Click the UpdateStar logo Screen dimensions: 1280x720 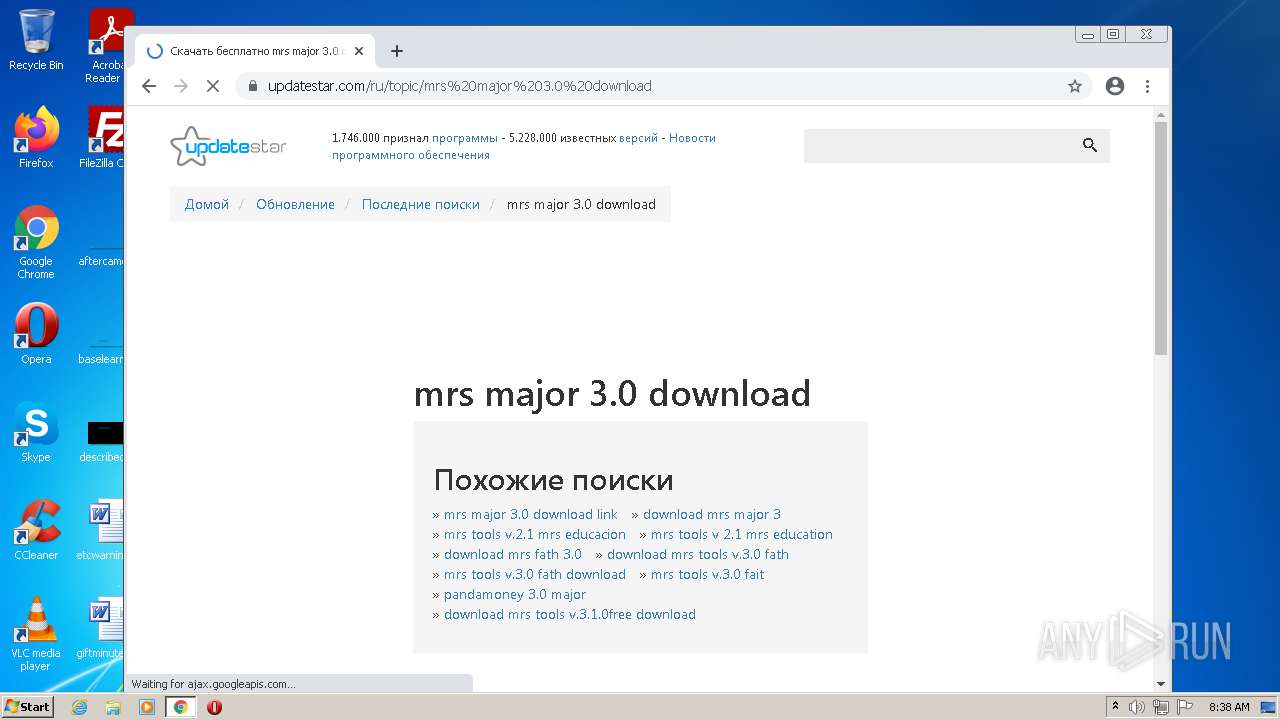click(228, 146)
